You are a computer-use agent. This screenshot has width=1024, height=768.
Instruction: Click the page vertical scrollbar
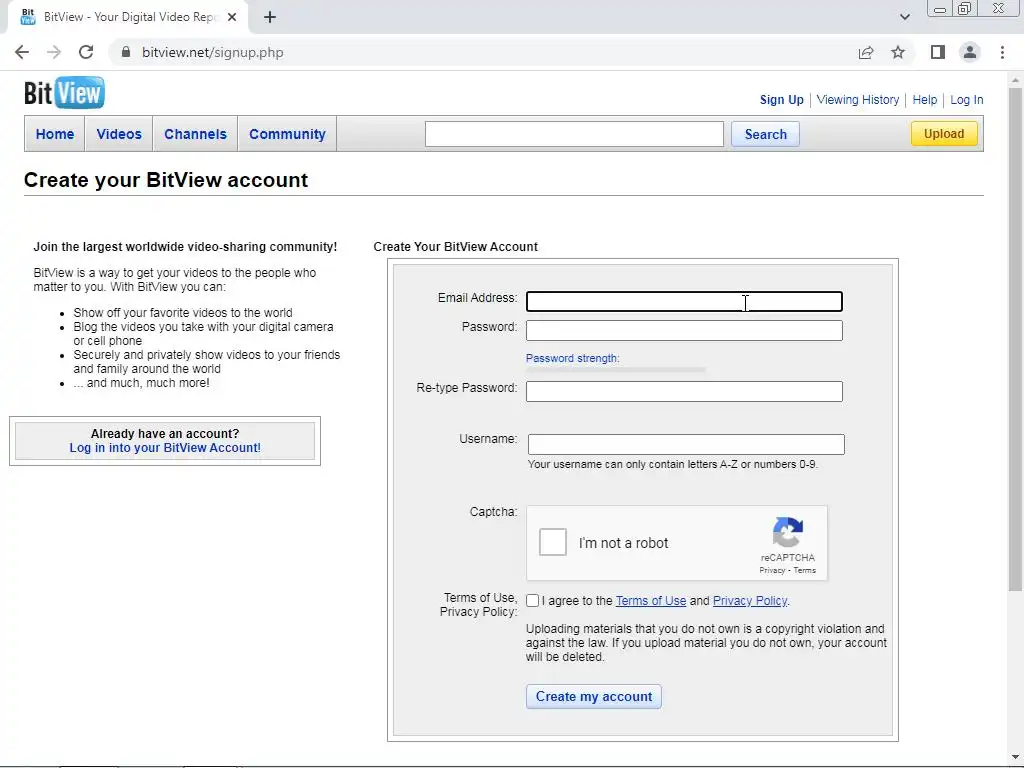[x=1015, y=340]
